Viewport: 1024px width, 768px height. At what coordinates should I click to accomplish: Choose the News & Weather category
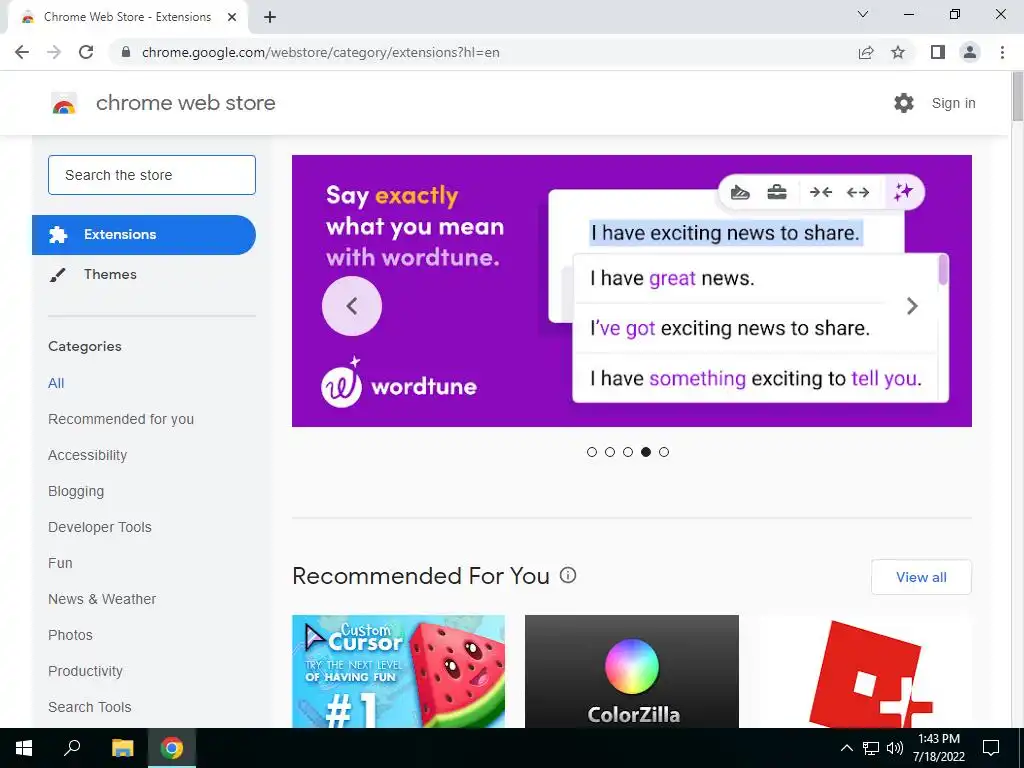[102, 599]
